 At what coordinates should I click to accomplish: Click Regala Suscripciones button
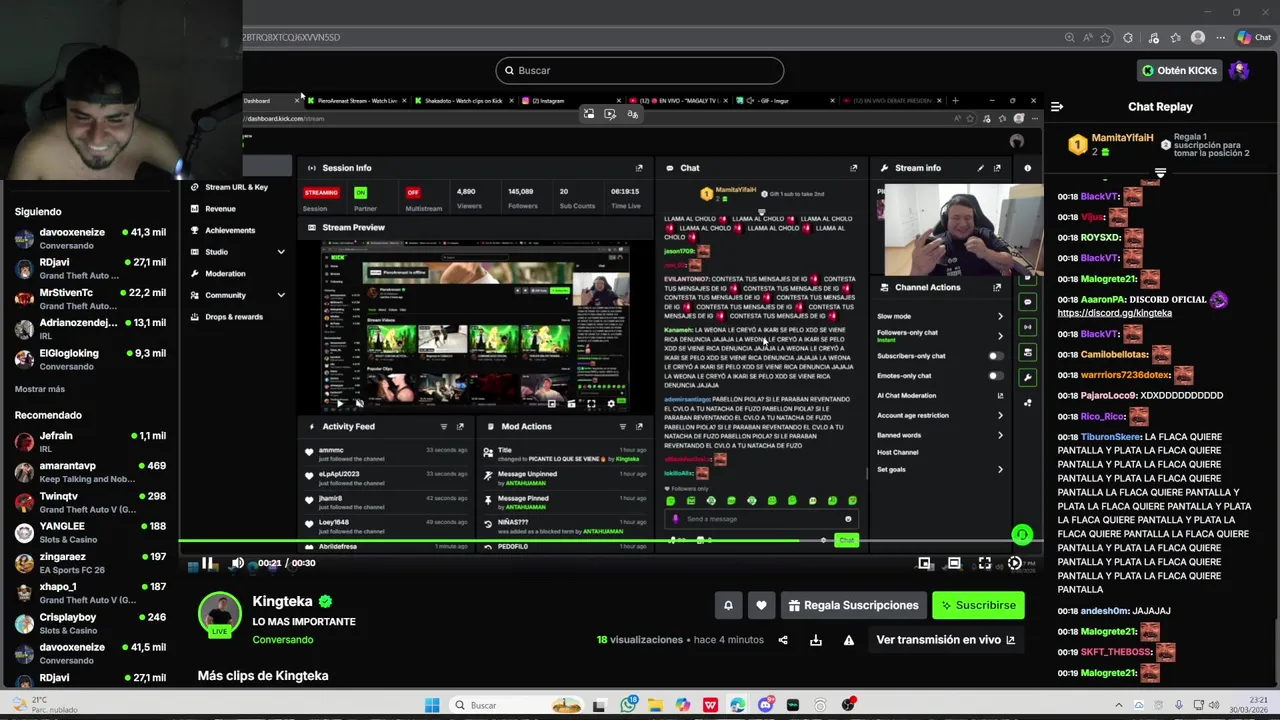(x=853, y=605)
